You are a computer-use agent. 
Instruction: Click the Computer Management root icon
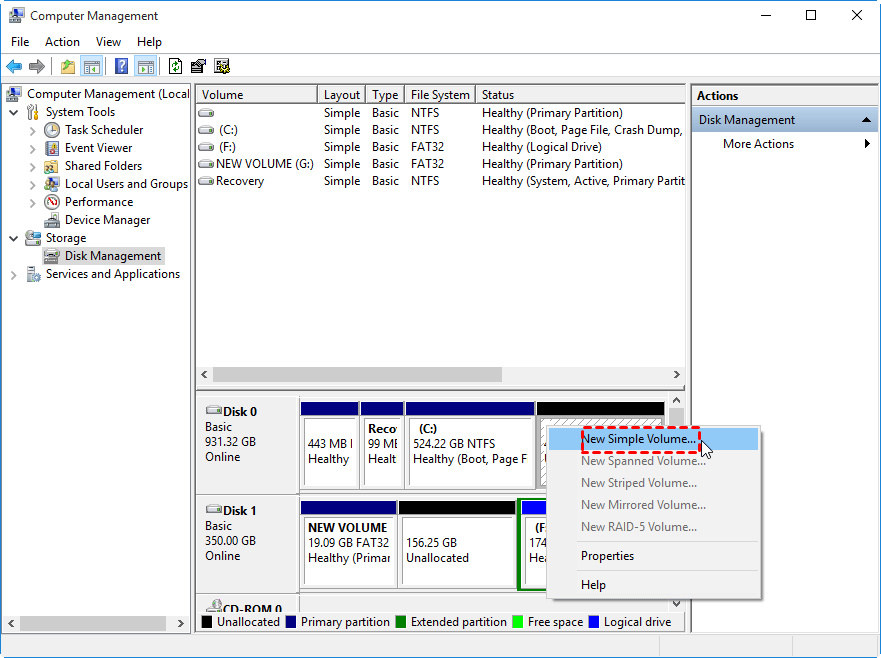click(14, 94)
